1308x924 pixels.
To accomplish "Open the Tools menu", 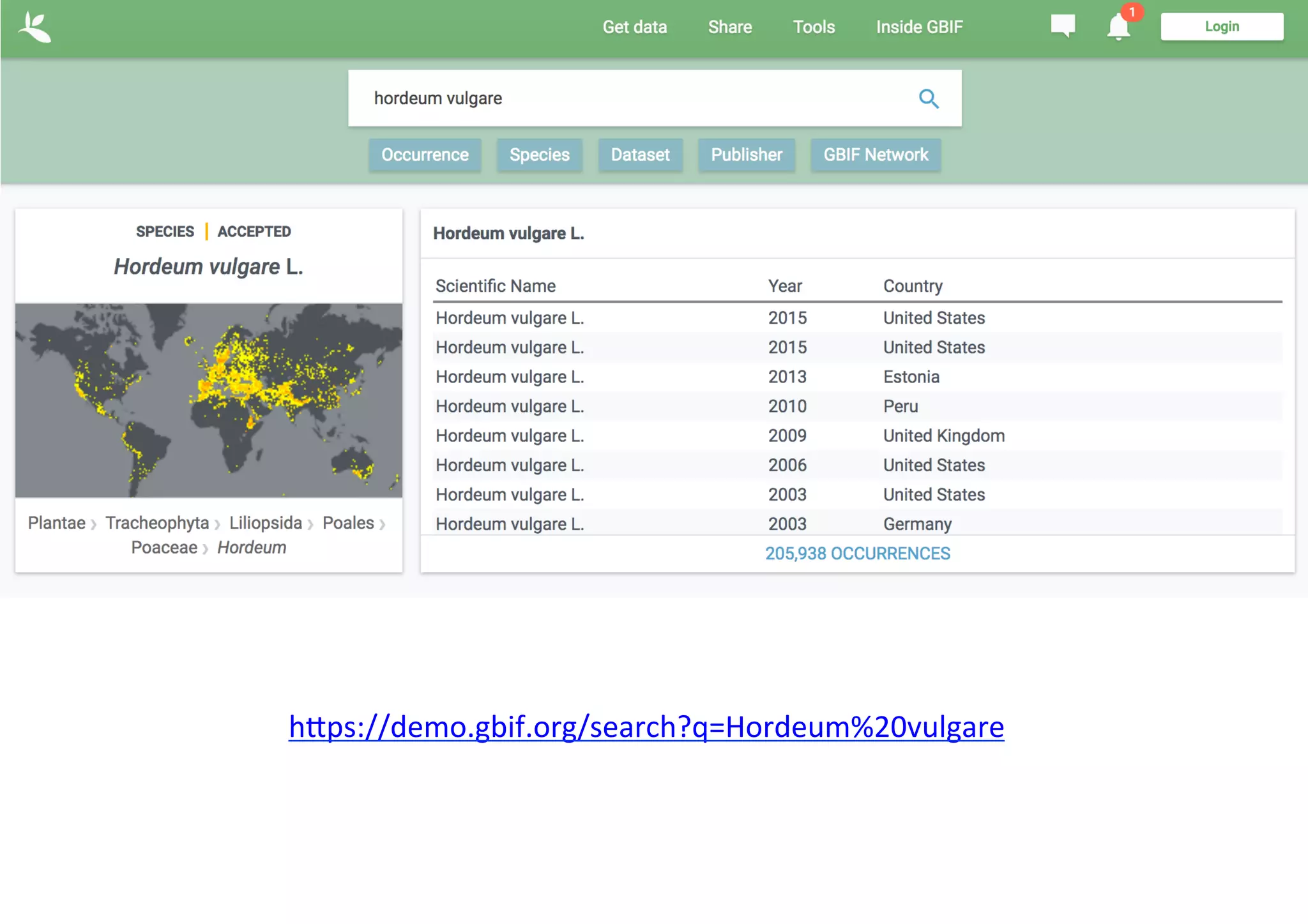I will [x=814, y=27].
